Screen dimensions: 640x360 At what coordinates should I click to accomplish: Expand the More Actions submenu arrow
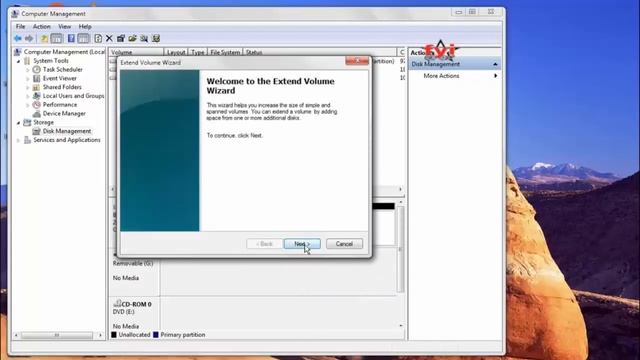(496, 76)
